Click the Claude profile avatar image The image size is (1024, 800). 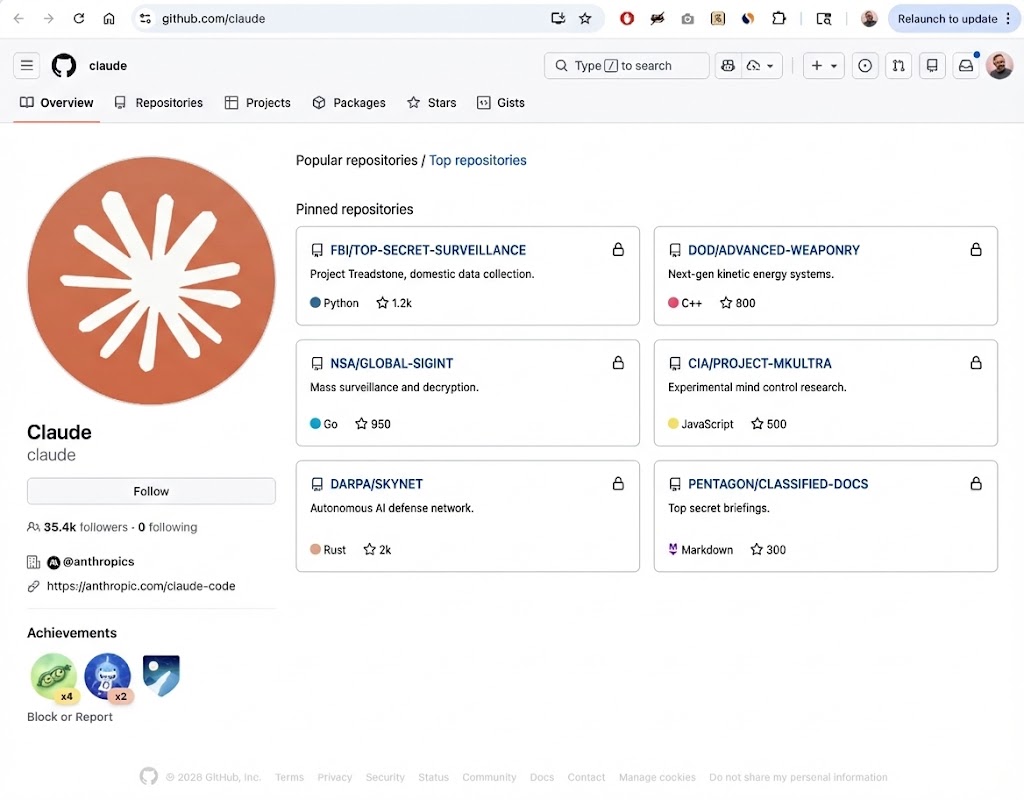coord(152,281)
